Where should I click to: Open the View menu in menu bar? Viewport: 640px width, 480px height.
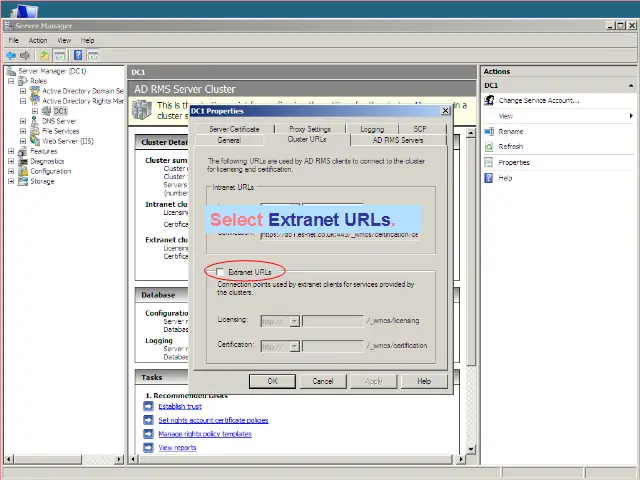[x=64, y=40]
